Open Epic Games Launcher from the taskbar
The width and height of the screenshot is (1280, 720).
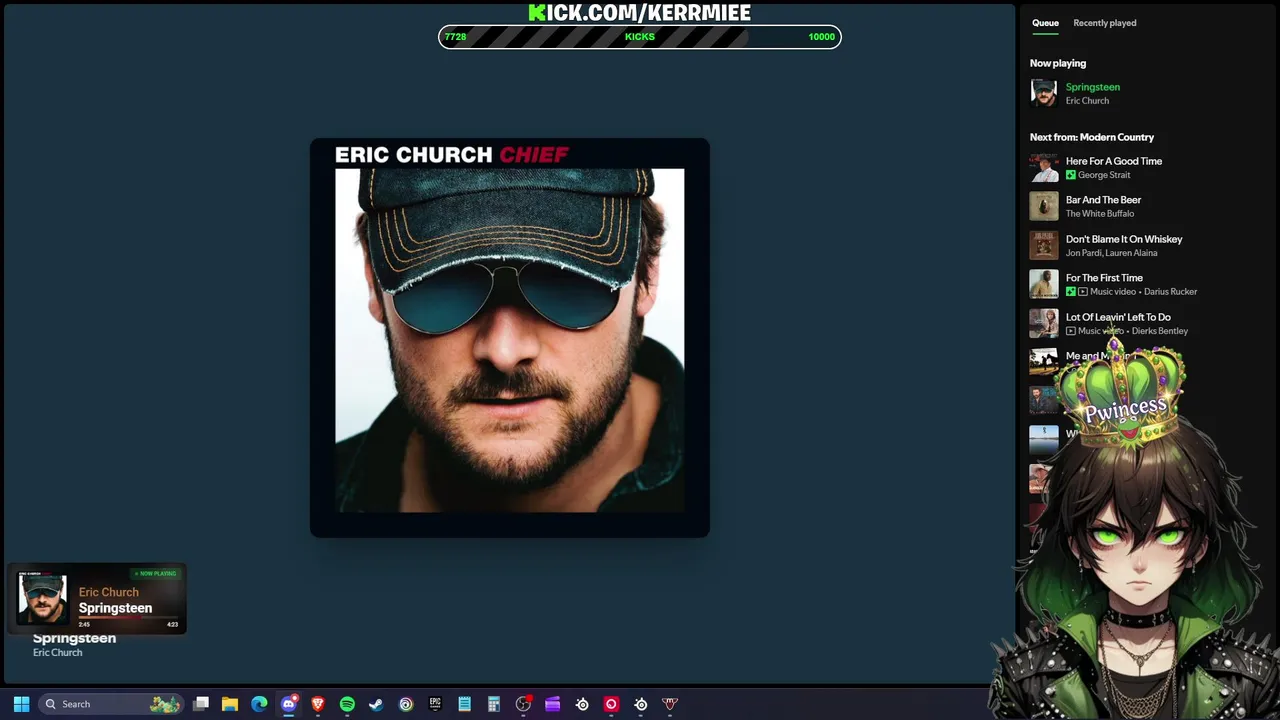click(435, 704)
